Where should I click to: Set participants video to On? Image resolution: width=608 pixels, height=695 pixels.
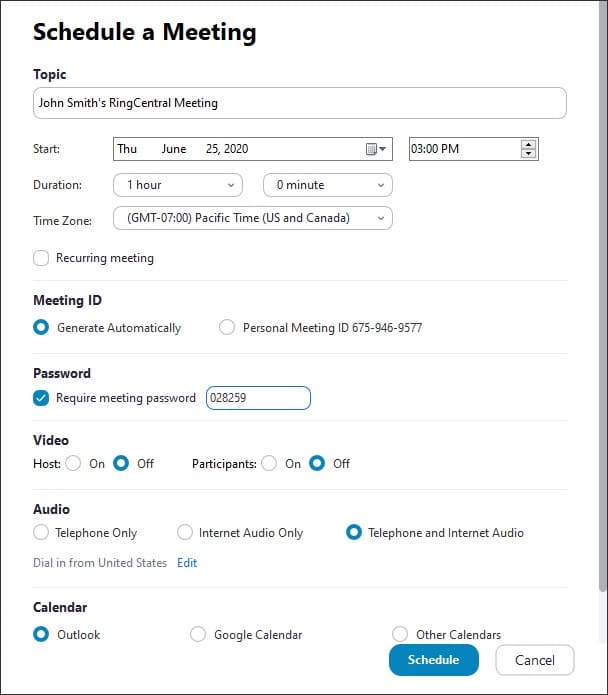point(269,464)
